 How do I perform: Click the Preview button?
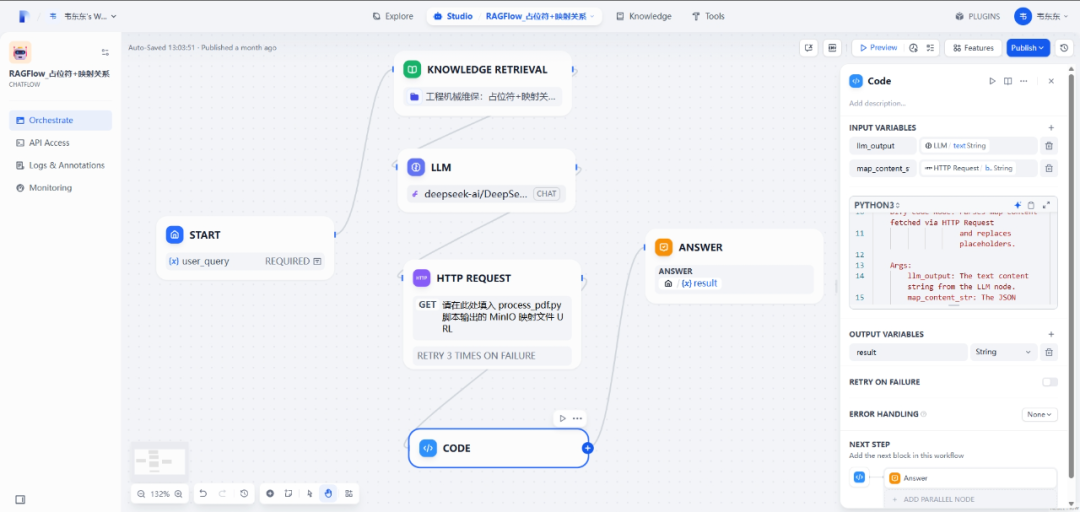(877, 48)
